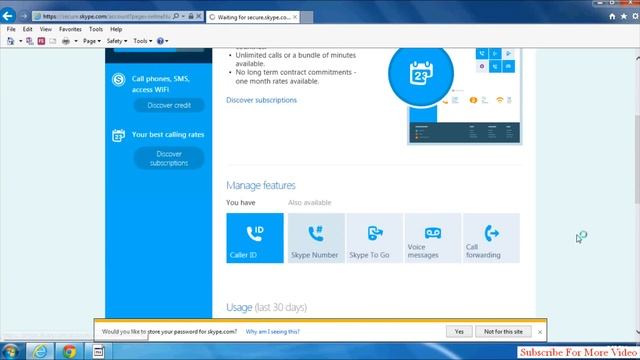Stop page loading with the address bar X
640x360 pixels.
[199, 16]
